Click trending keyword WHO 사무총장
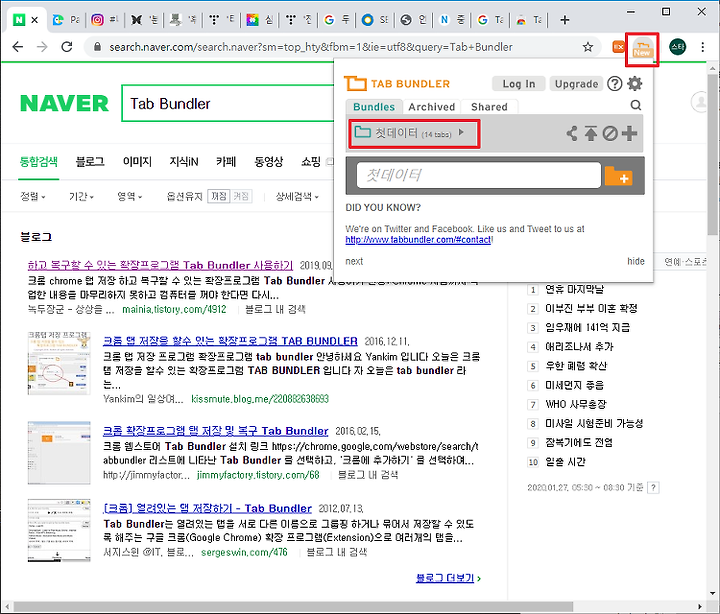 pyautogui.click(x=575, y=404)
